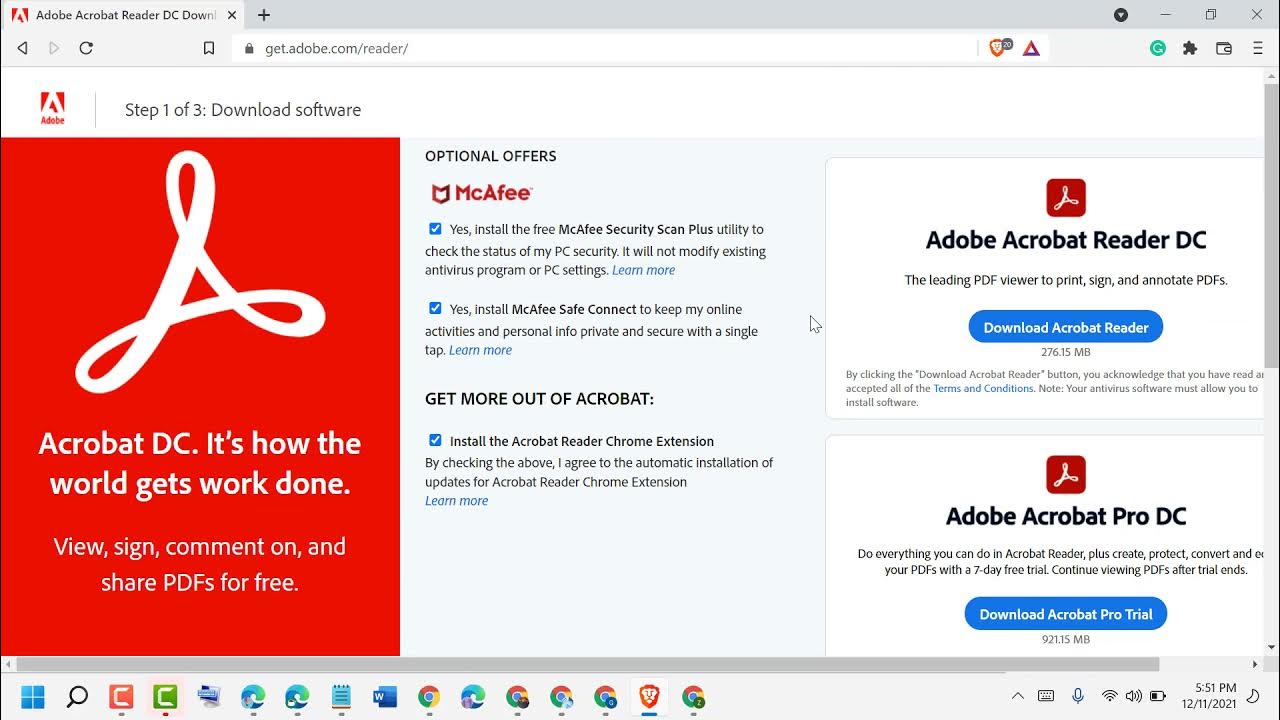Open the Brave Wallet icon
Screen dimensions: 1280x720
[x=1224, y=48]
